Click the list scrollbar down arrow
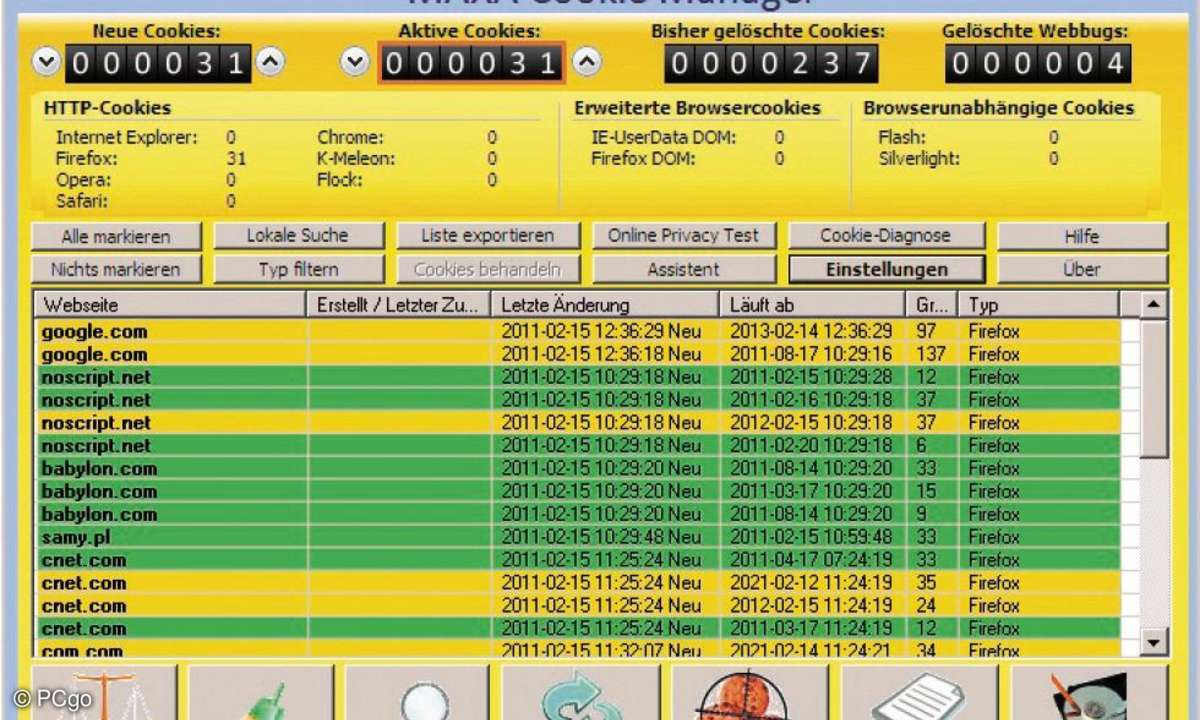1200x720 pixels. [x=1154, y=643]
